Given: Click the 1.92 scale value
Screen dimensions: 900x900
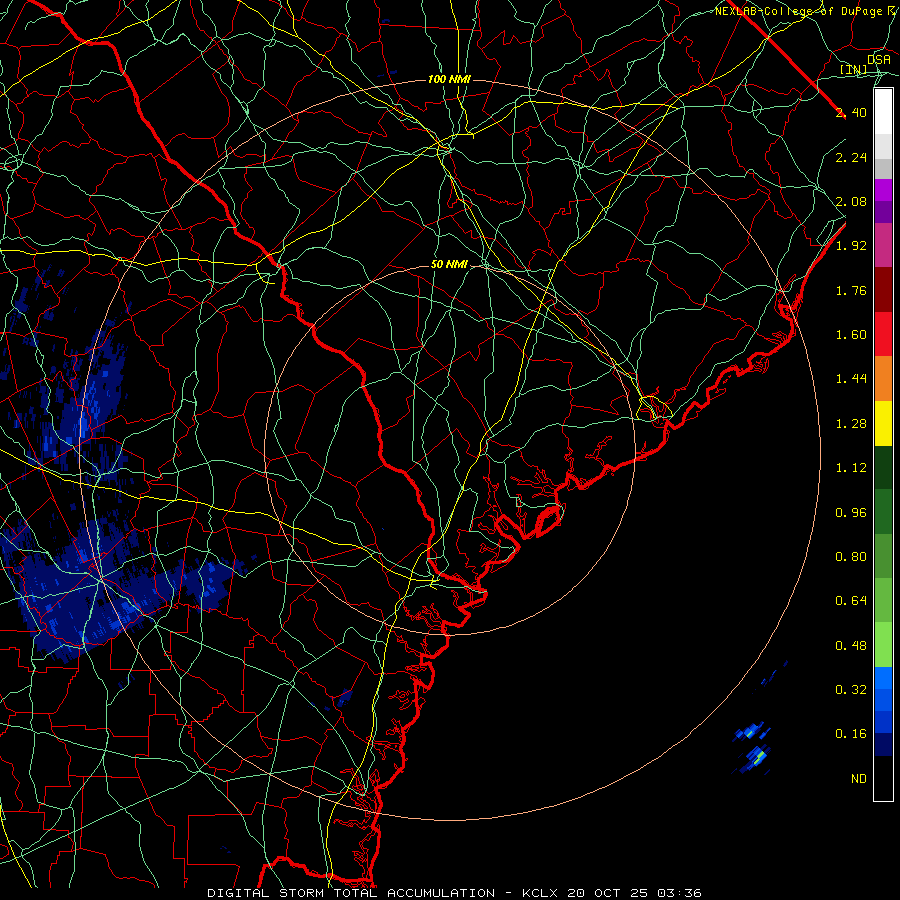Looking at the screenshot, I should pyautogui.click(x=851, y=246).
